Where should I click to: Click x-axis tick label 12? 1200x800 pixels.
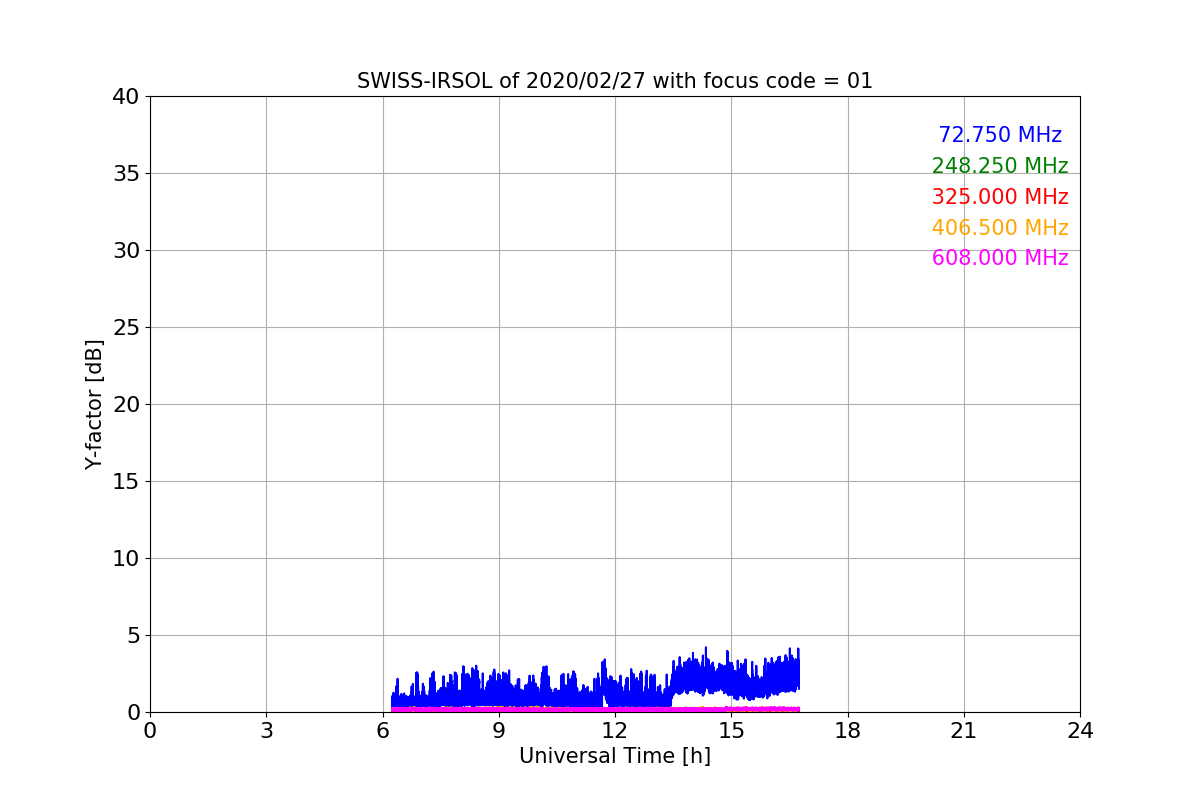coord(615,731)
